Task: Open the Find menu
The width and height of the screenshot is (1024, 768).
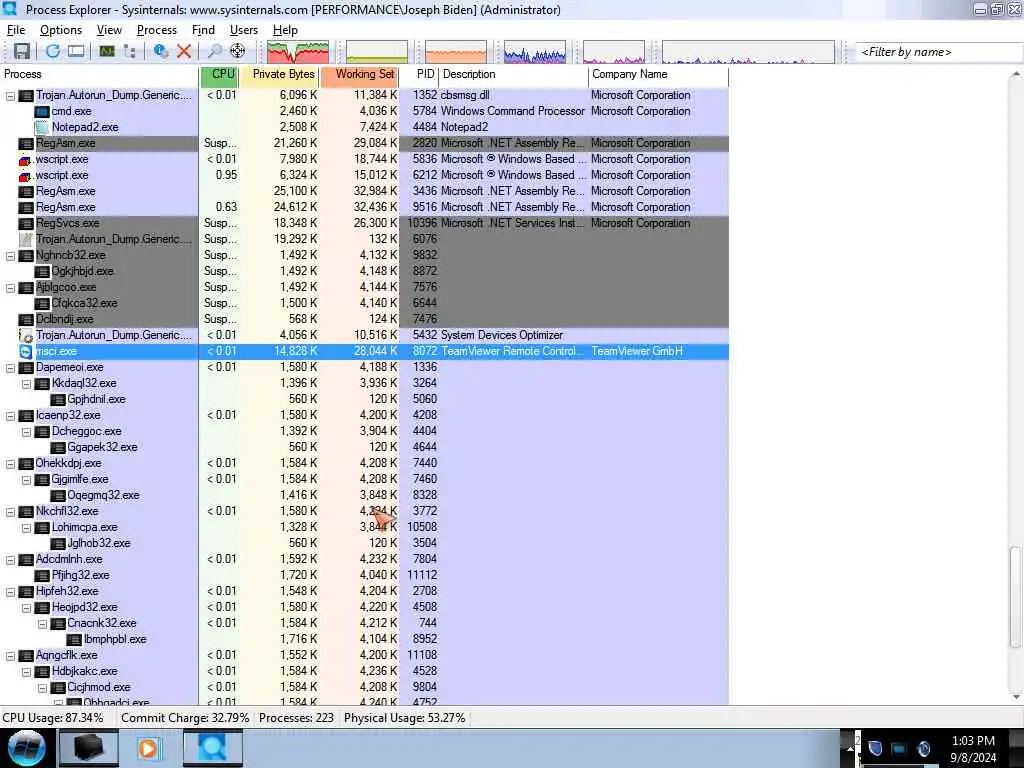Action: (x=203, y=30)
